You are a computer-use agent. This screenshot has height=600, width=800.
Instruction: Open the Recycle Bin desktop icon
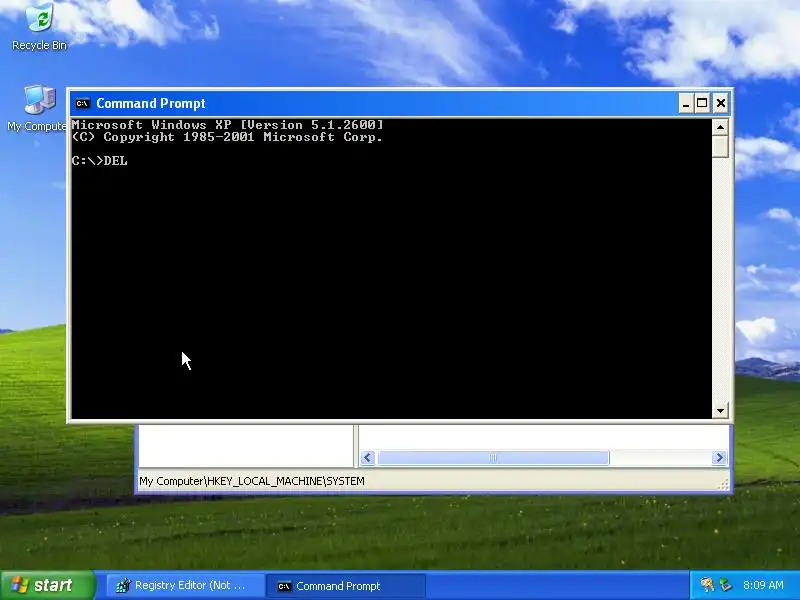click(39, 27)
